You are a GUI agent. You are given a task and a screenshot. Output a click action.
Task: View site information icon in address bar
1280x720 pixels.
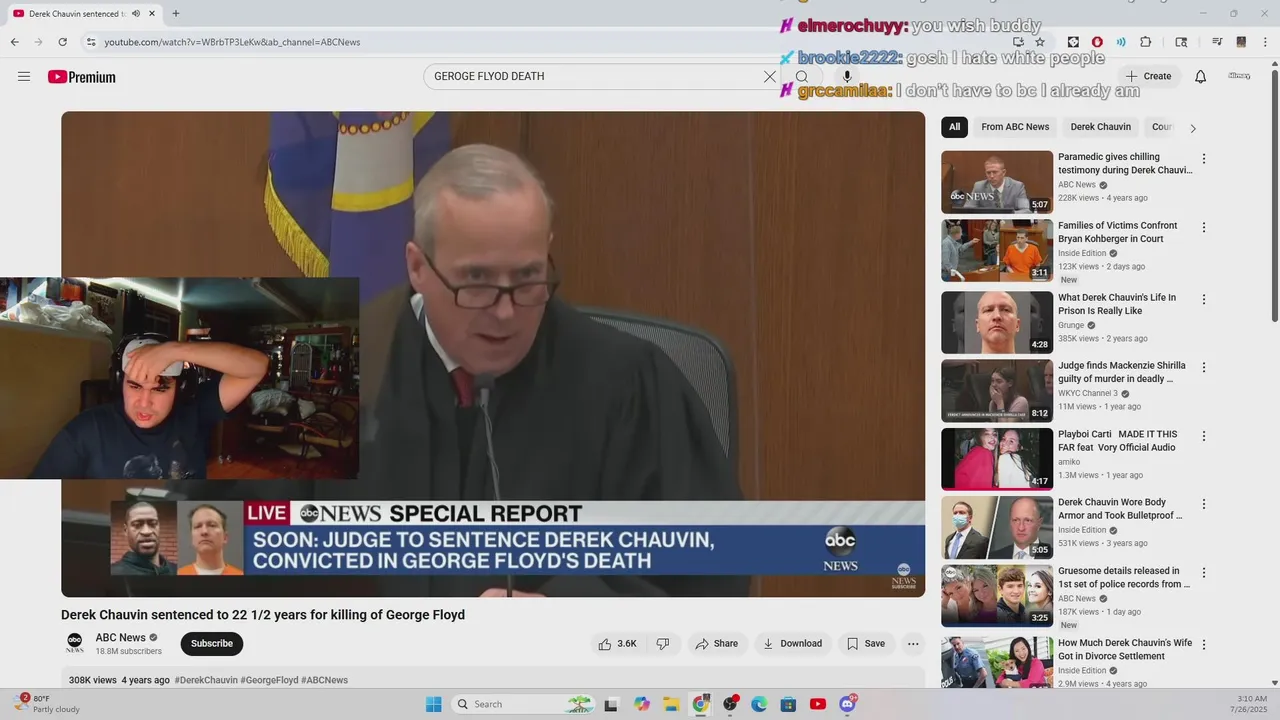coord(91,42)
